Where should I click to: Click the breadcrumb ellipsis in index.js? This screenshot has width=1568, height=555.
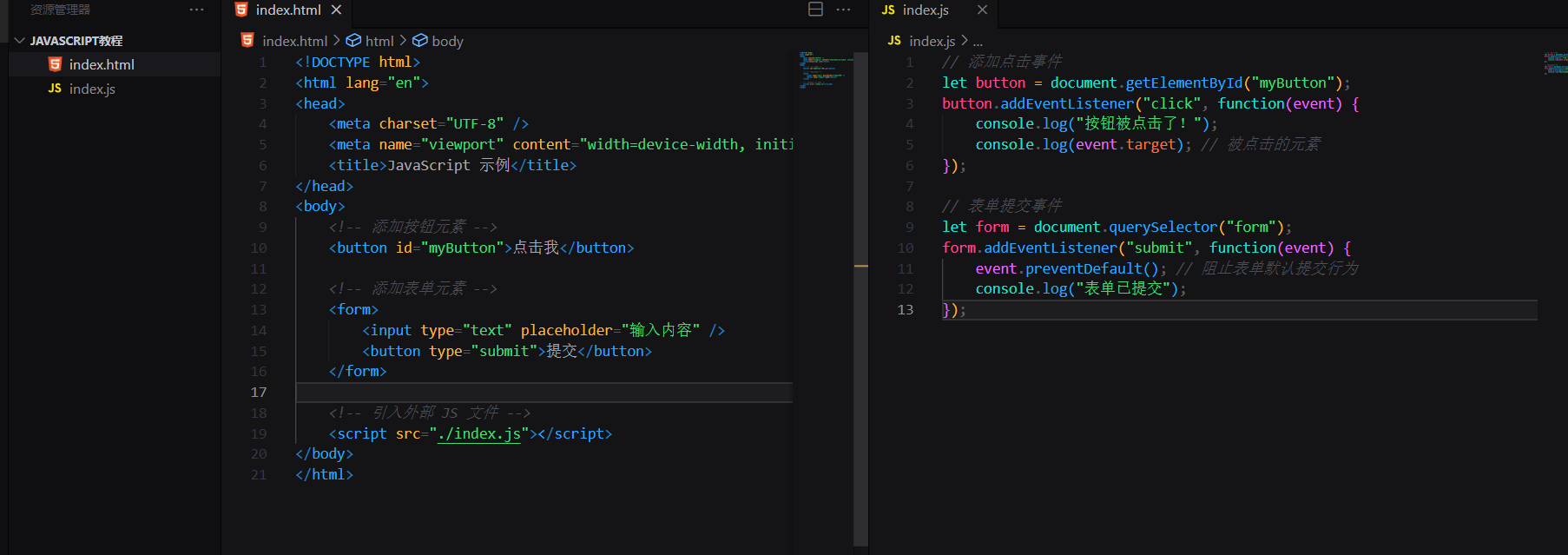978,42
